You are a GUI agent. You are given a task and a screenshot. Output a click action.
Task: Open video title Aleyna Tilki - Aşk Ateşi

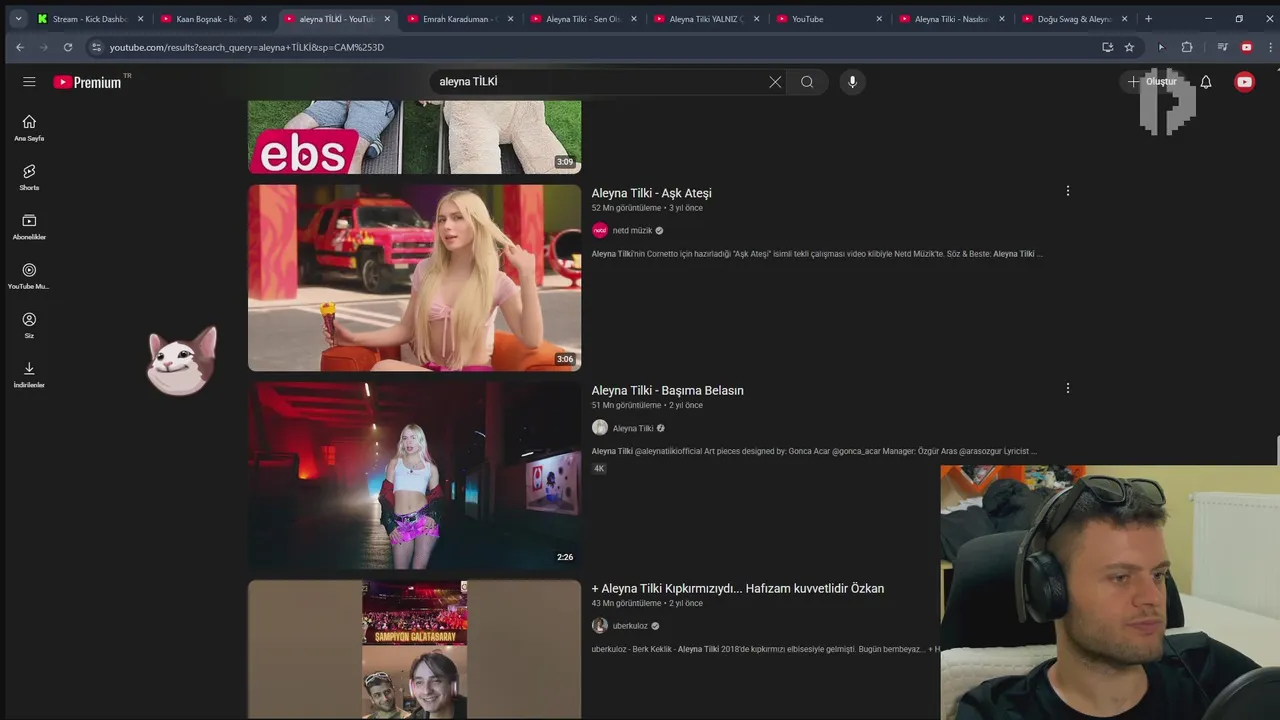point(651,193)
